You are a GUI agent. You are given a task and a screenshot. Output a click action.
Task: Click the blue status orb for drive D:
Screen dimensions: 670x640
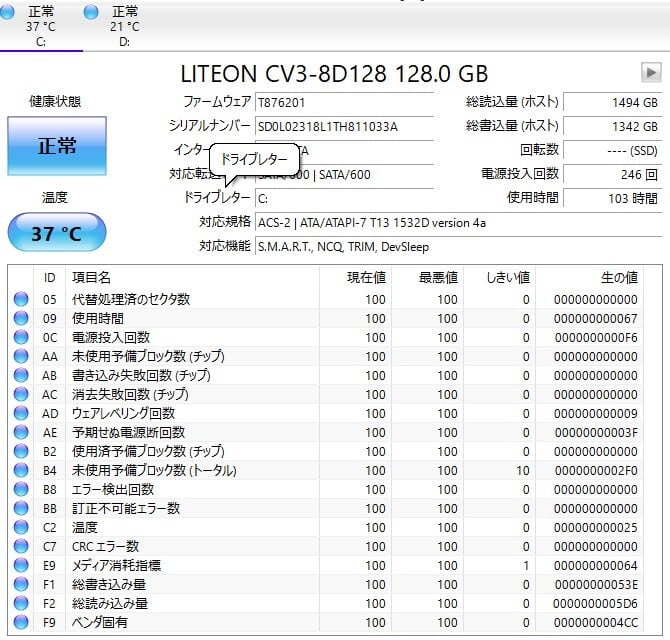(x=92, y=12)
